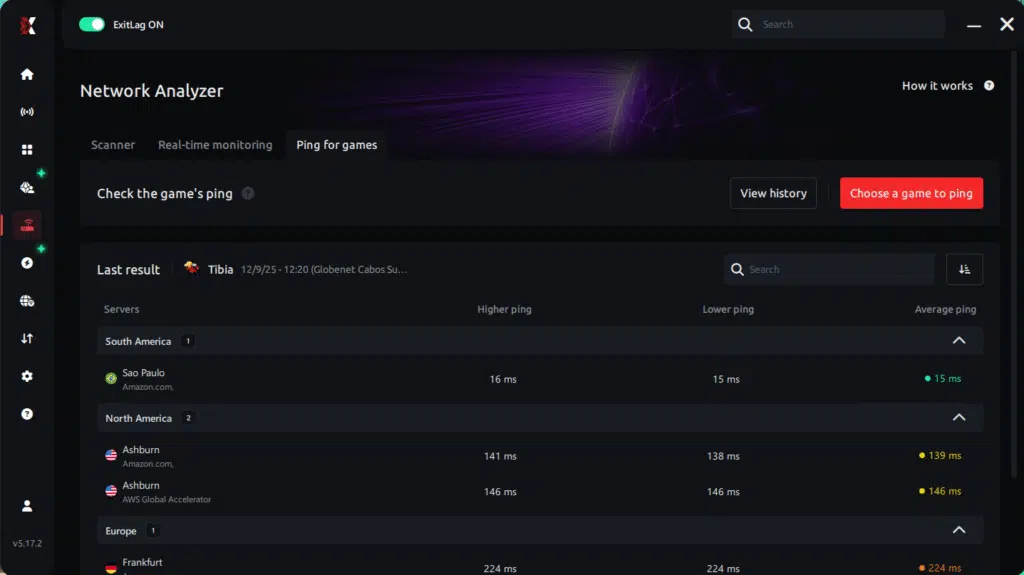
Task: Select the Ping for games tab
Action: coord(336,145)
